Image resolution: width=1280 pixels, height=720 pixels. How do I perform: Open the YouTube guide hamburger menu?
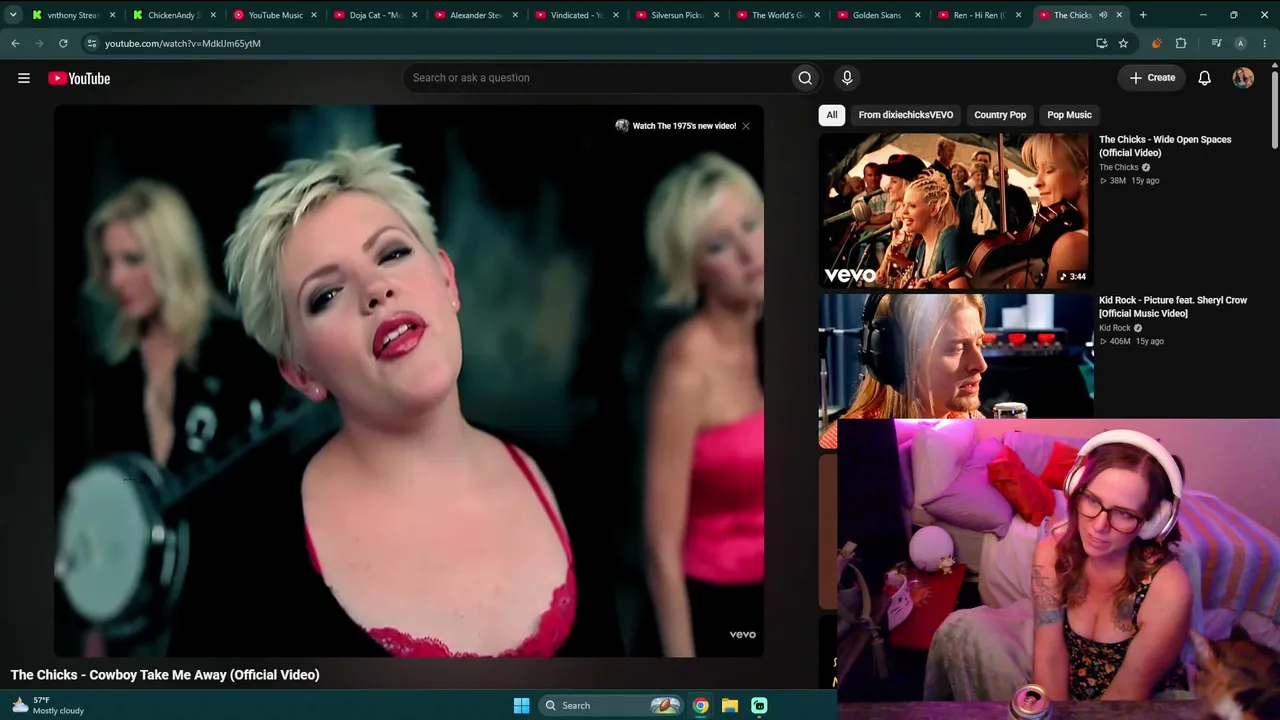(24, 78)
